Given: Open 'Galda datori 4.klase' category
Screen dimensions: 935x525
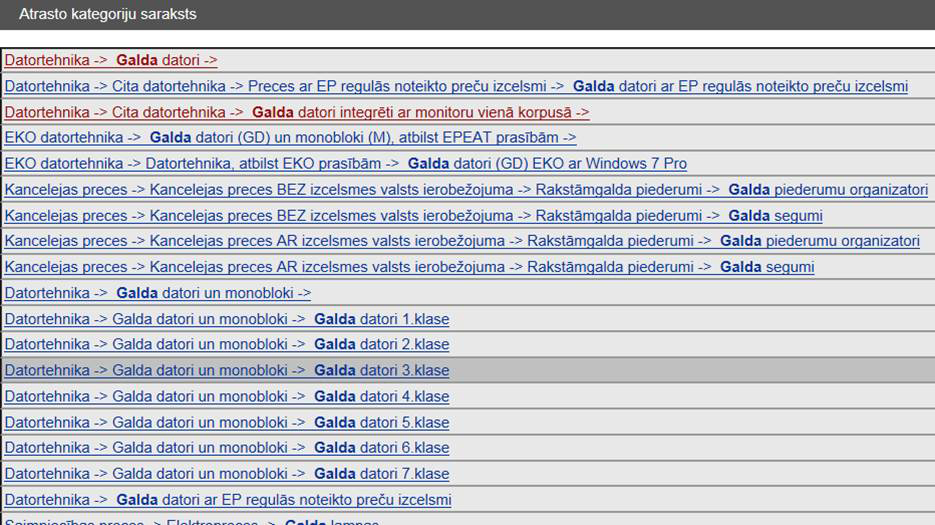Looking at the screenshot, I should pyautogui.click(x=227, y=397).
